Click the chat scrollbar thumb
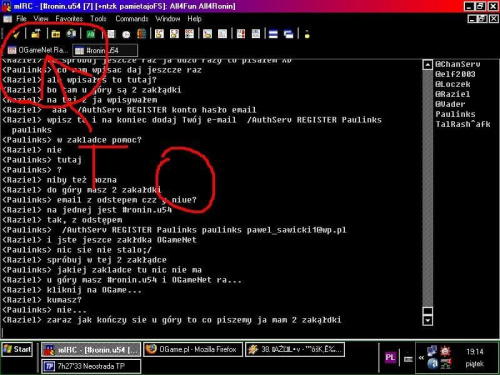 [x=427, y=311]
